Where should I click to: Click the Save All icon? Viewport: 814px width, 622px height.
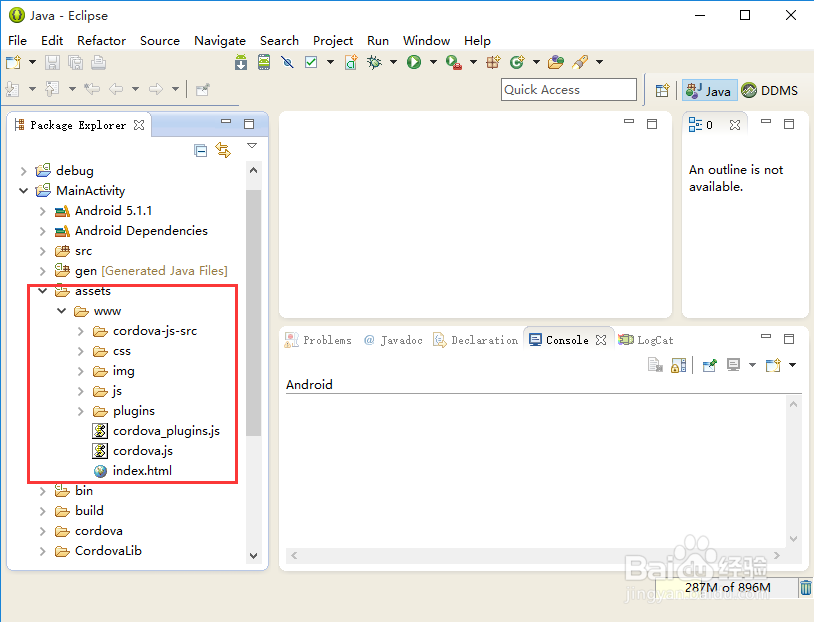pos(75,62)
